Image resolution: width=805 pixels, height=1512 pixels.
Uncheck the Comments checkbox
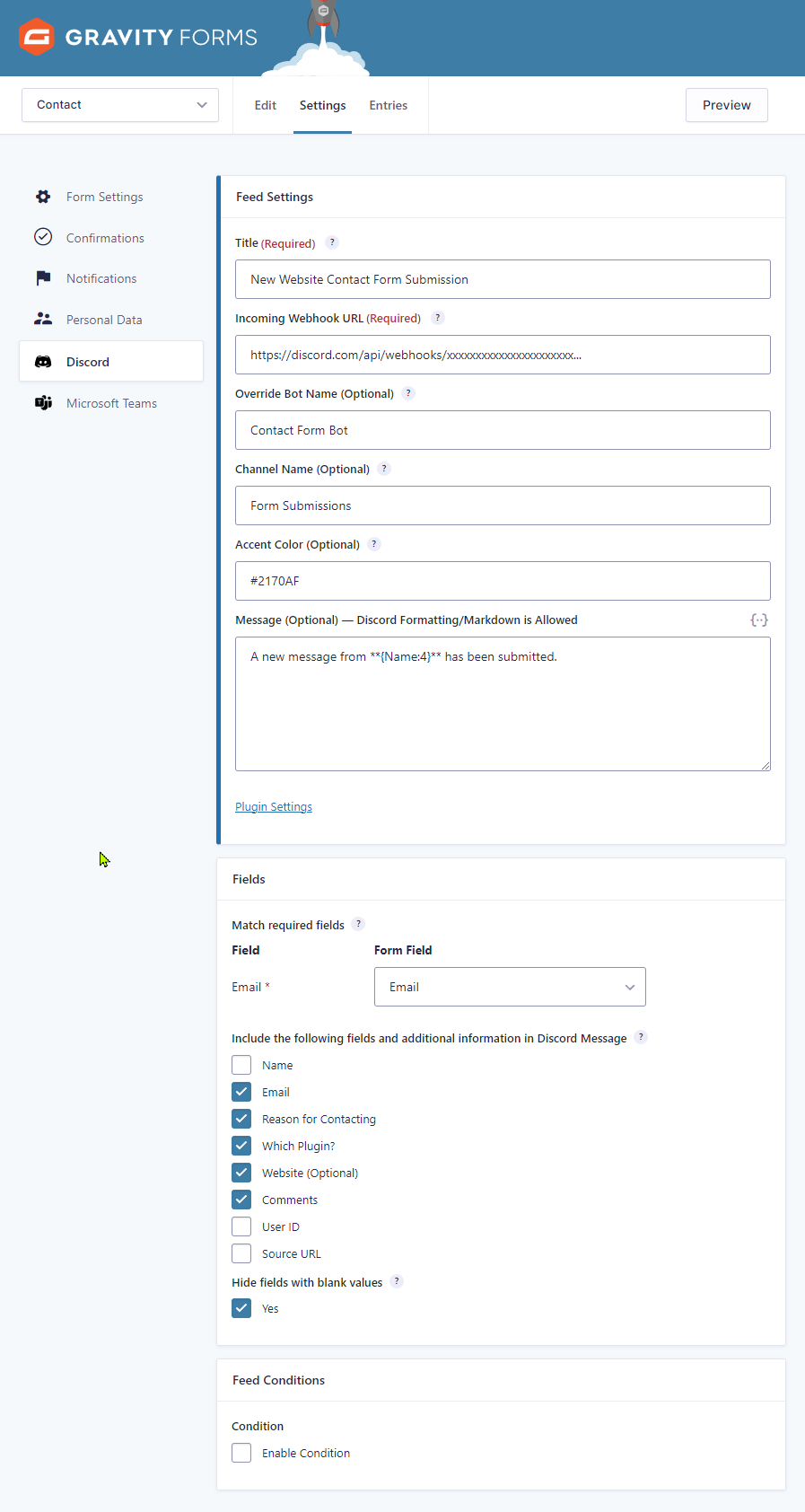(x=241, y=1200)
